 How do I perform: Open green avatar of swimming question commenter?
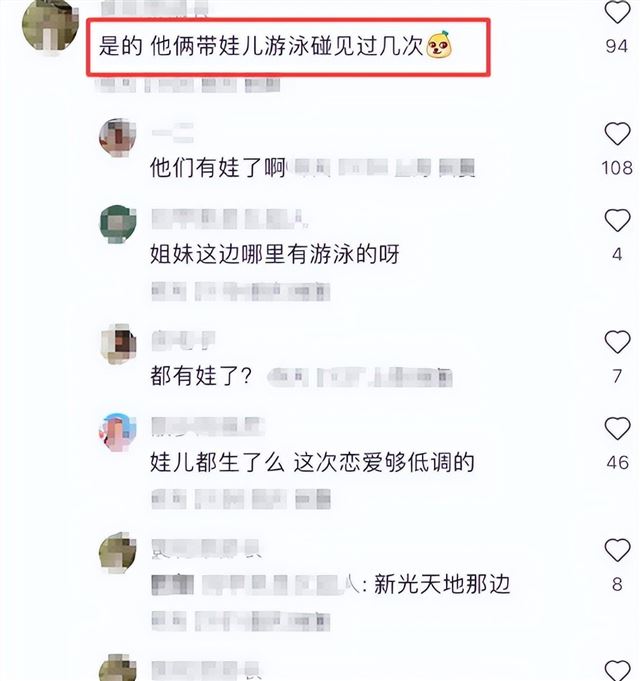[x=118, y=224]
